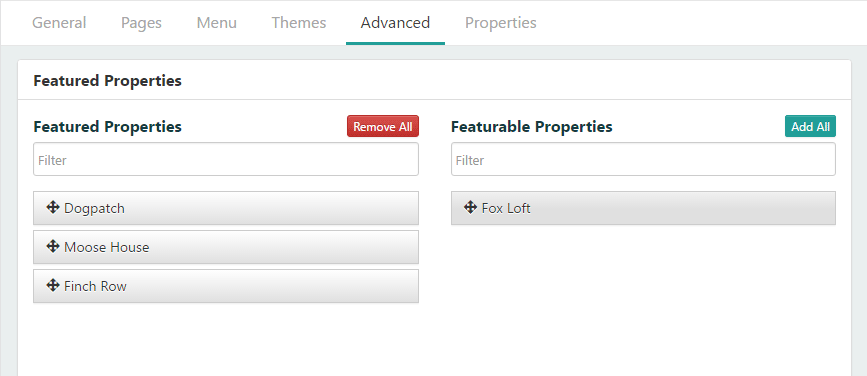Click the move handle icon beside Moose House
The width and height of the screenshot is (867, 376).
53,246
